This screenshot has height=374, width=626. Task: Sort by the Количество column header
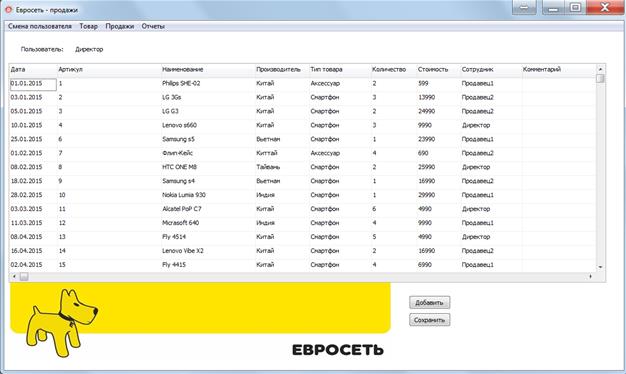coord(394,69)
